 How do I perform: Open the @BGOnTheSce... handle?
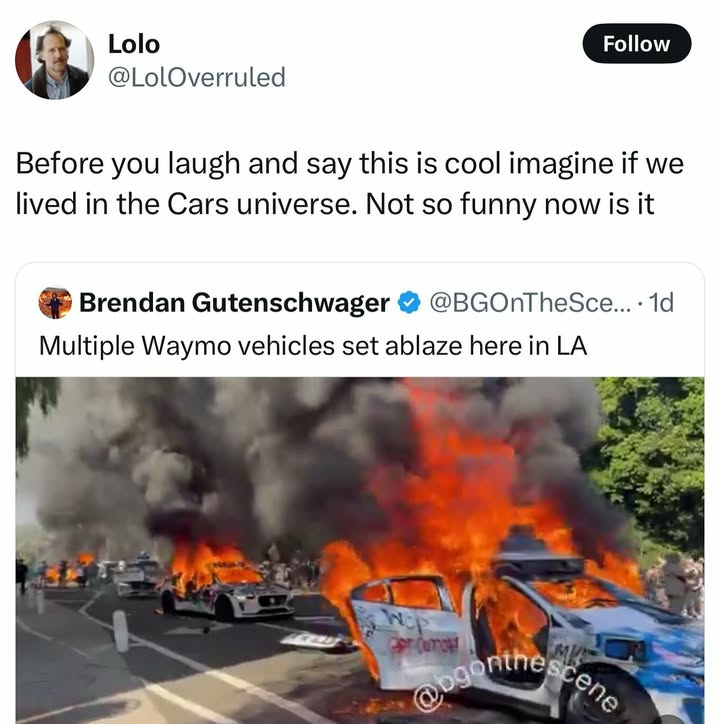click(530, 303)
